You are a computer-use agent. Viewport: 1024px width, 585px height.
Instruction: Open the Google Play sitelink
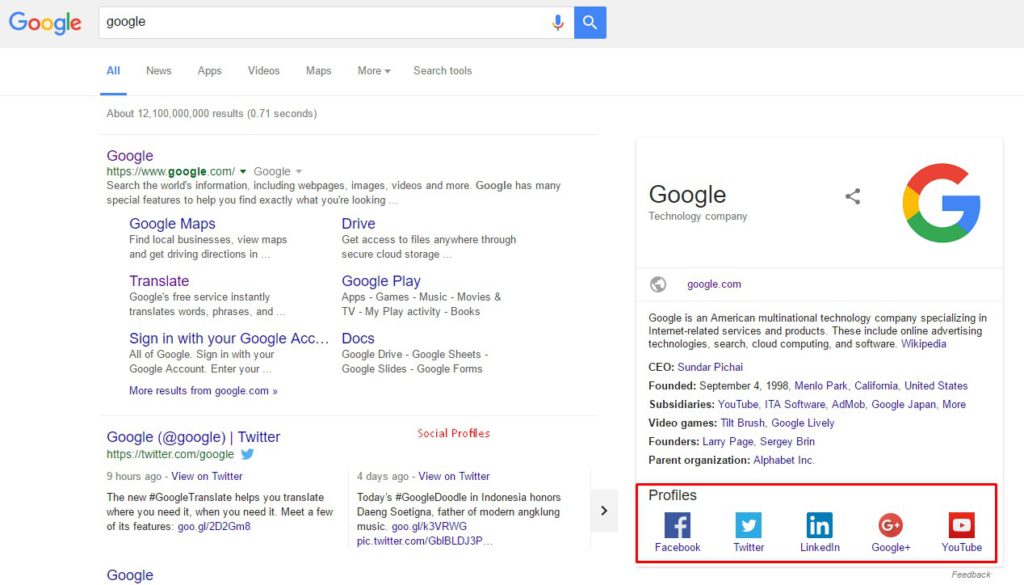381,281
